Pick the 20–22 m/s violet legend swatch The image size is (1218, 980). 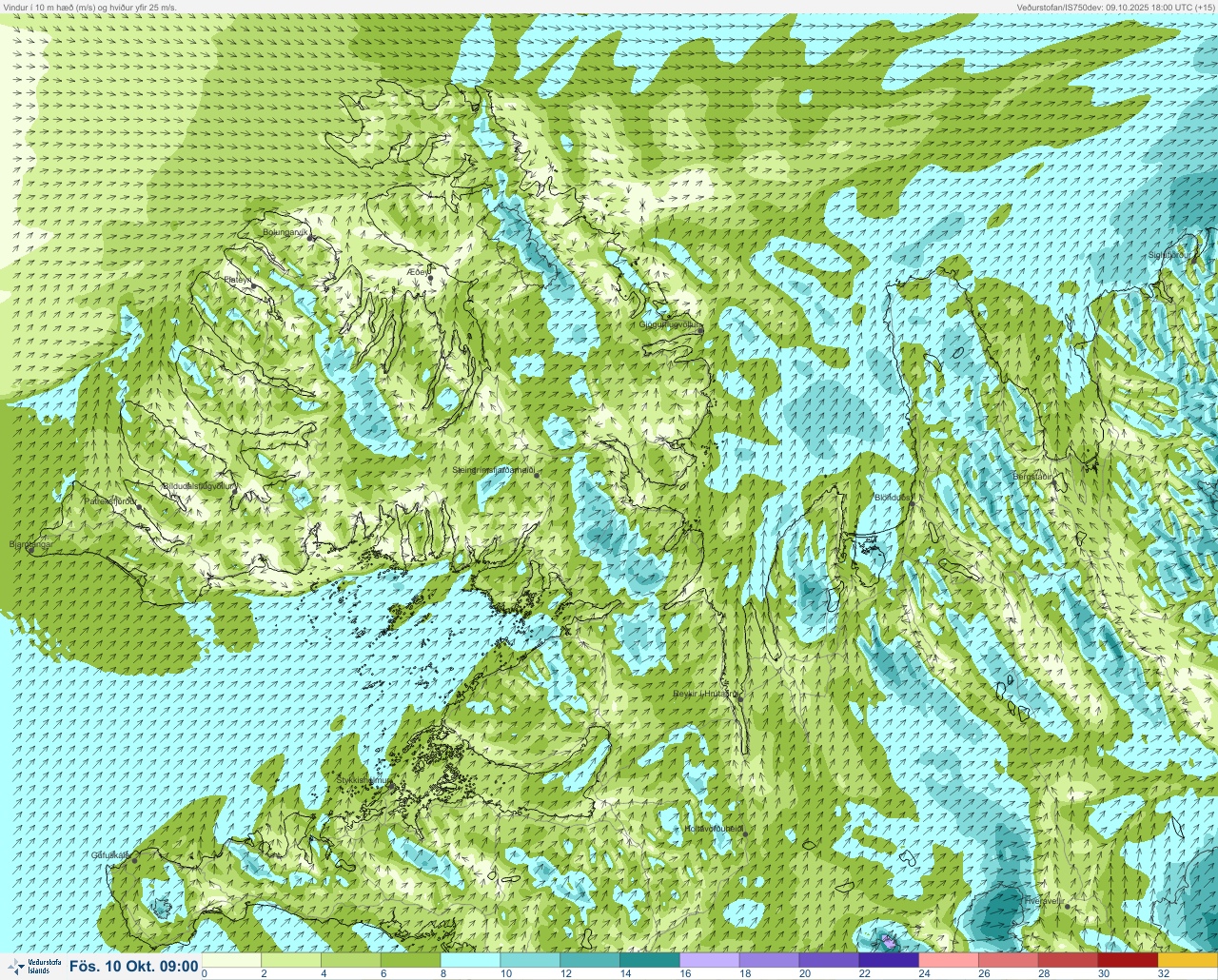pos(831,960)
